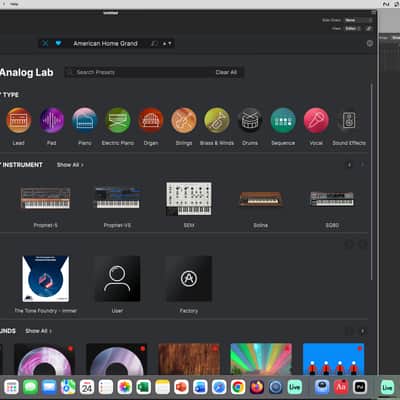Open the American Home Grand preset name
The width and height of the screenshot is (400, 400).
(x=105, y=43)
